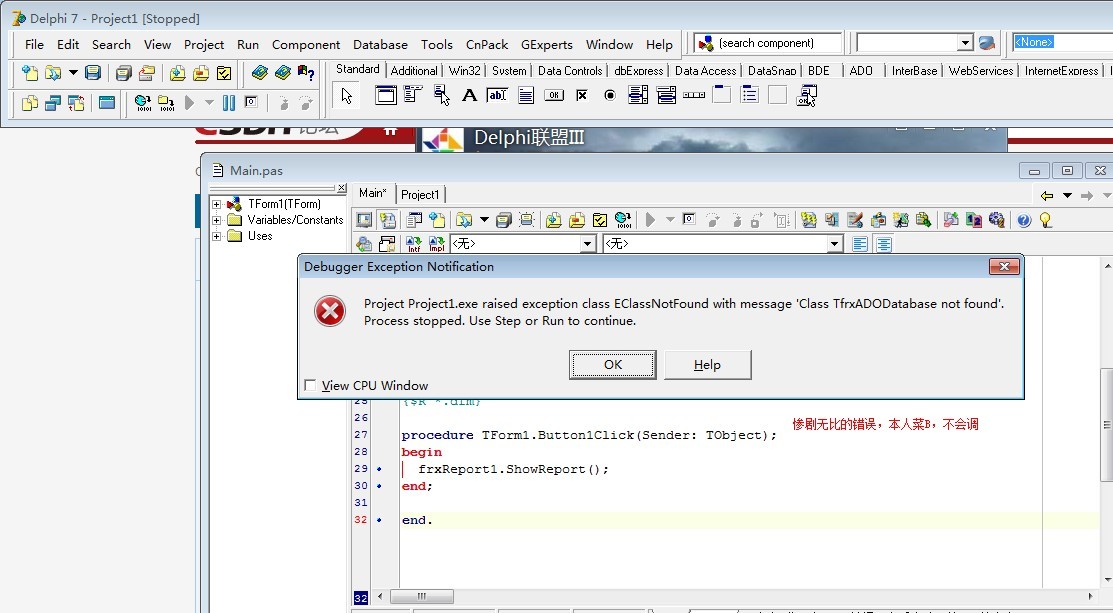The image size is (1113, 613).
Task: Select the arrow pointer tool in component palette
Action: pos(346,95)
